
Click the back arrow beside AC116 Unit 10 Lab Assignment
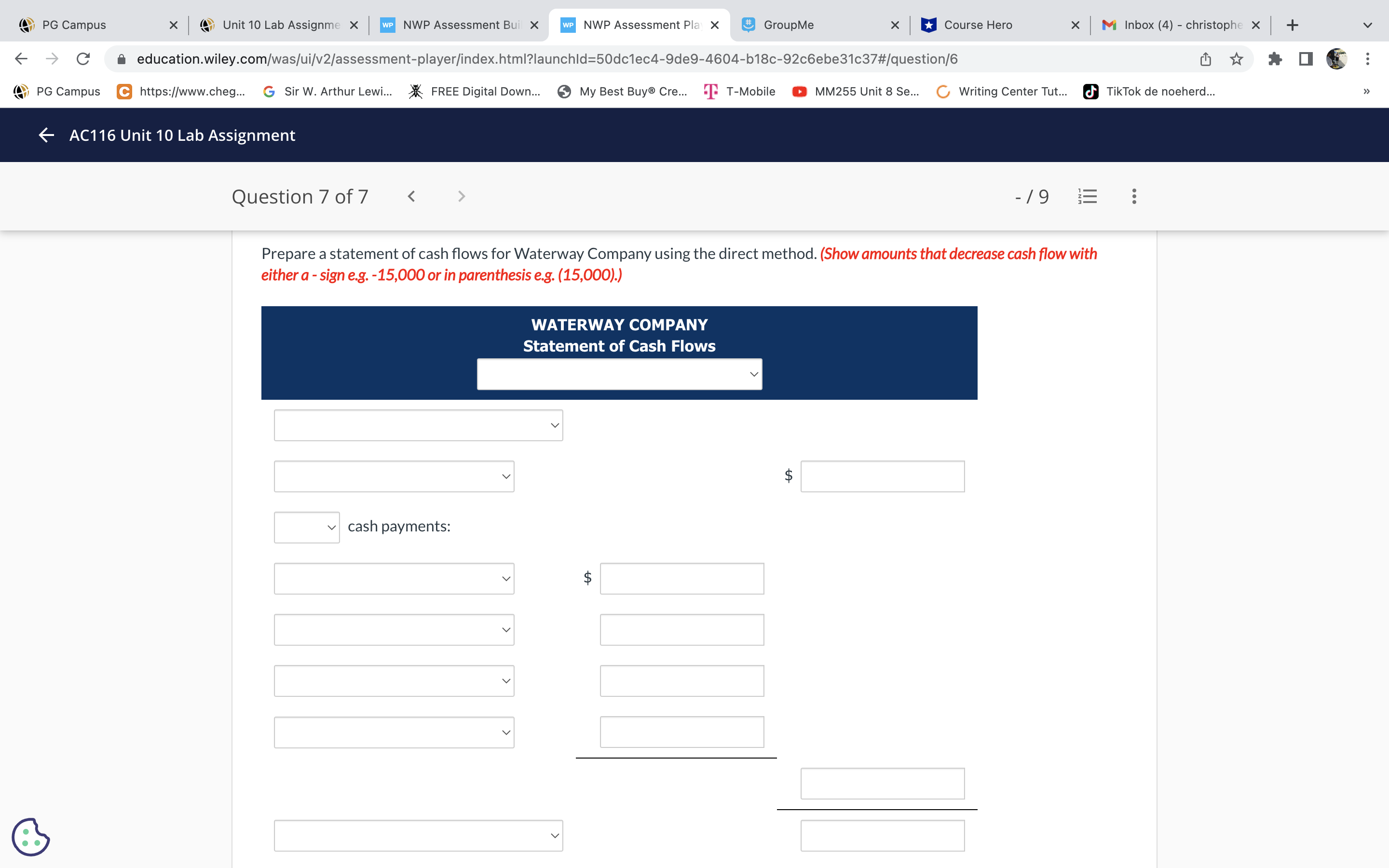pyautogui.click(x=46, y=136)
